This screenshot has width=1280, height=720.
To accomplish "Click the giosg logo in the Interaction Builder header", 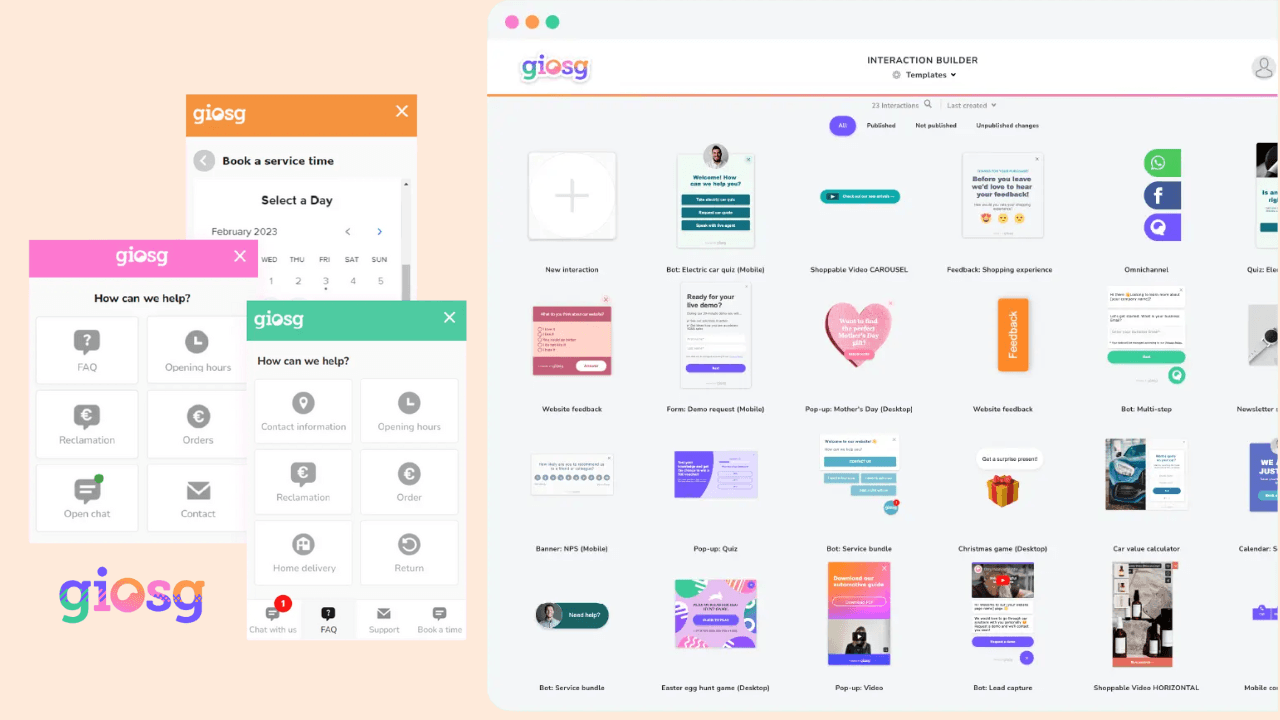I will [x=555, y=68].
